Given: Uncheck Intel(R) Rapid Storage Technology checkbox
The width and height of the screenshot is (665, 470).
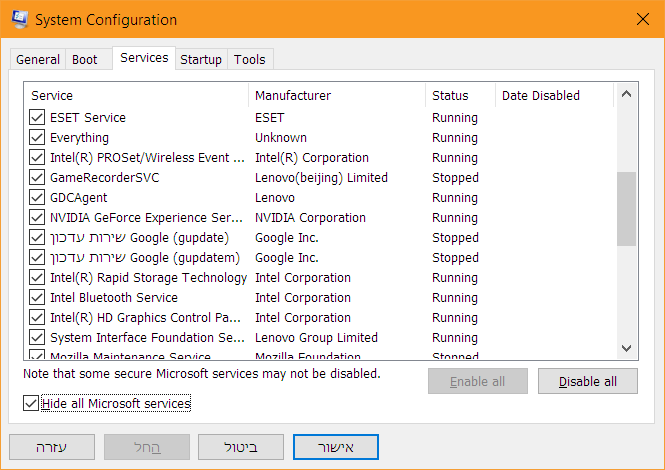Looking at the screenshot, I should [x=37, y=277].
